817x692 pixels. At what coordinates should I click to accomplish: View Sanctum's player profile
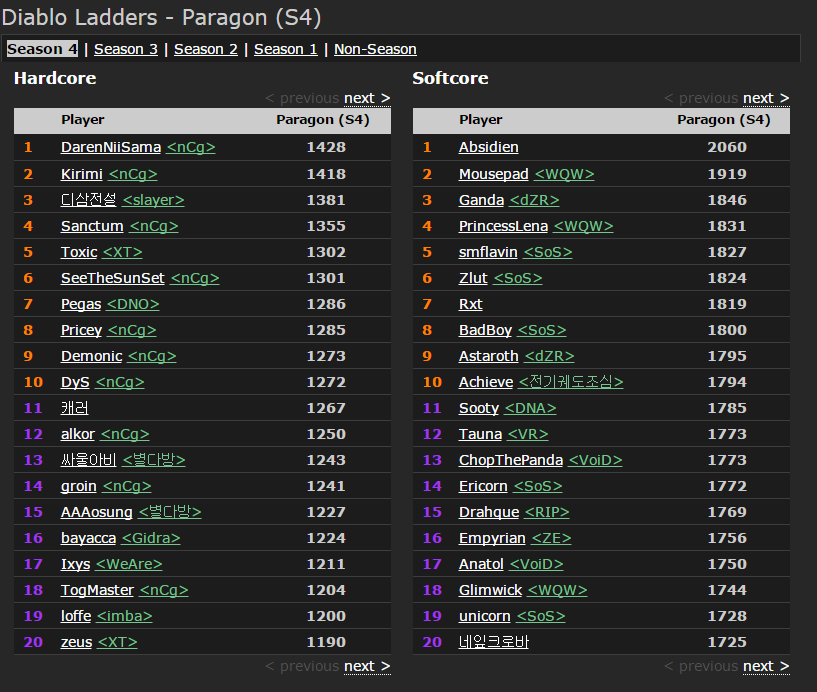tap(92, 226)
